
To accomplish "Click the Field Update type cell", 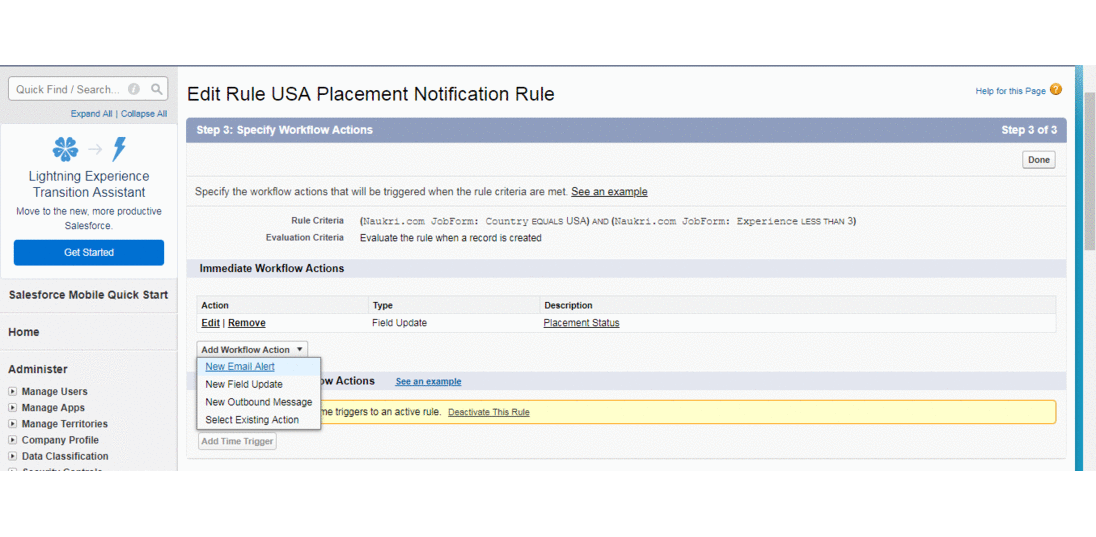I will click(400, 323).
